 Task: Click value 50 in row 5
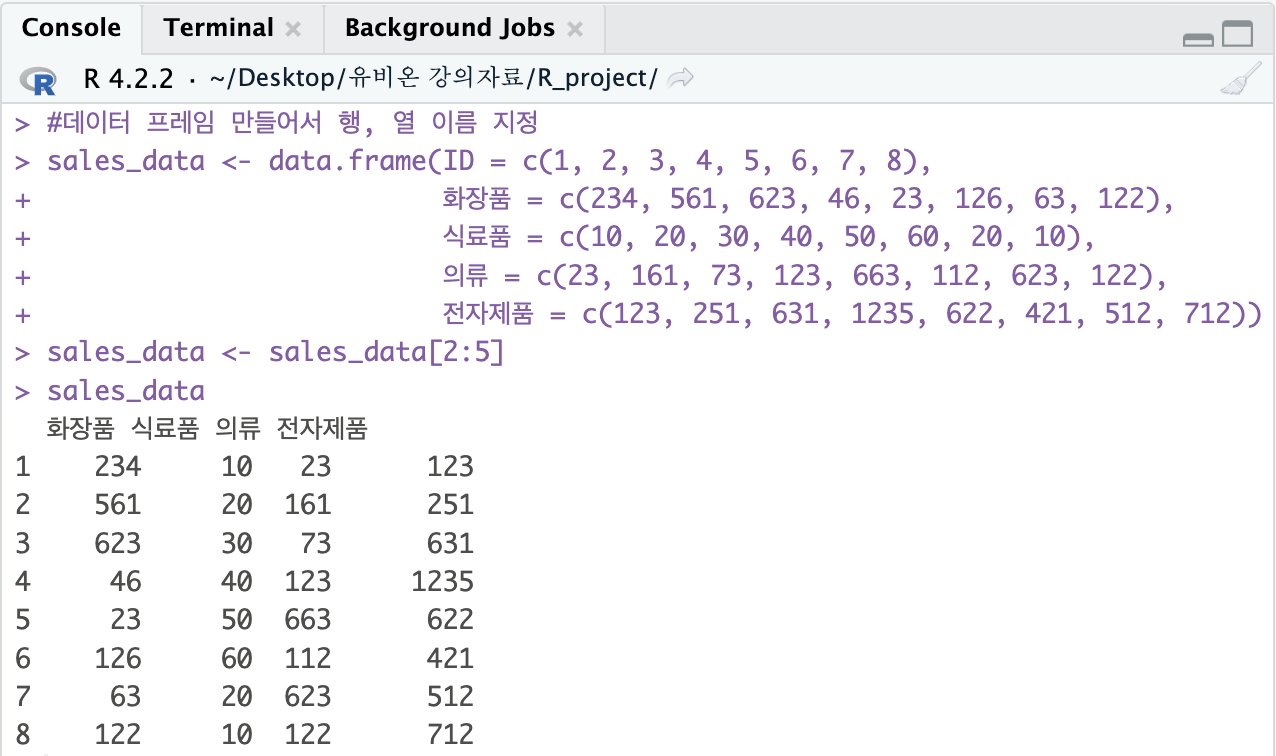click(x=237, y=619)
